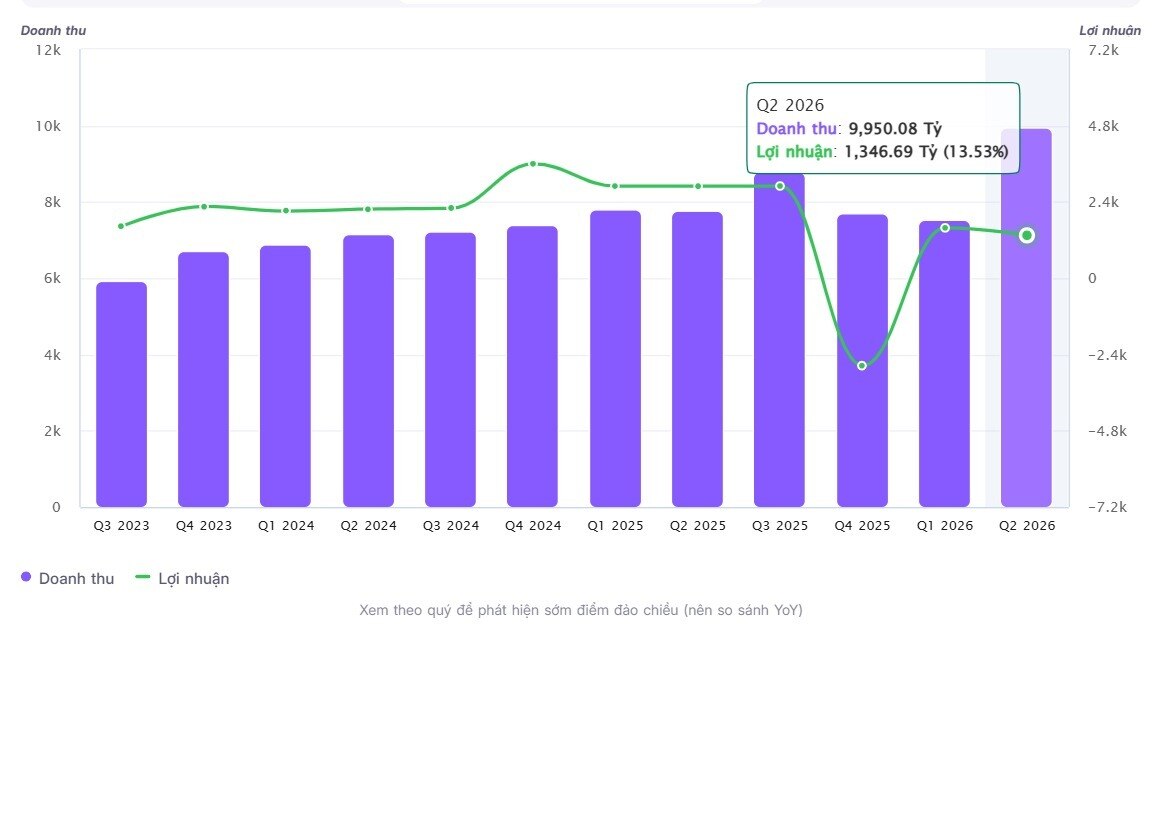This screenshot has height=835, width=1162.
Task: Click the 'Q4 2025' x-axis label
Action: click(x=862, y=525)
